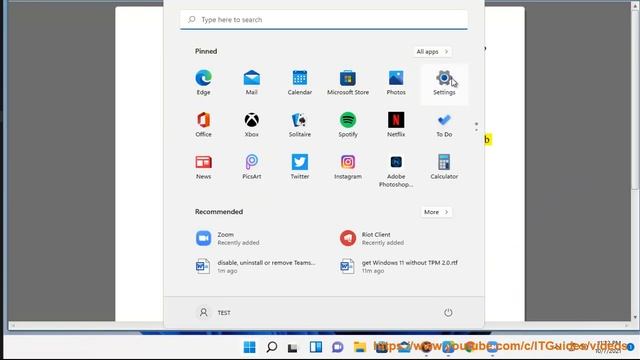The width and height of the screenshot is (640, 360).
Task: Open Edge from pinned apps
Action: point(203,82)
